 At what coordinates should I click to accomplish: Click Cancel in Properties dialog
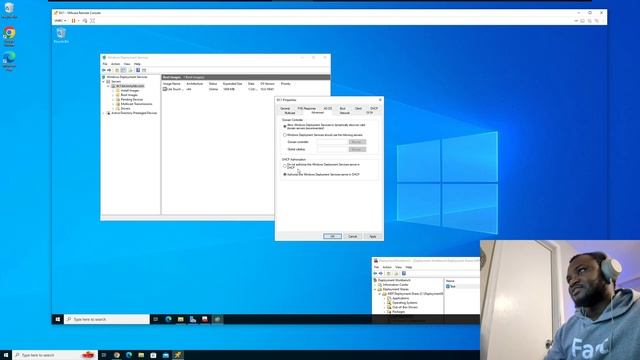[x=353, y=236]
